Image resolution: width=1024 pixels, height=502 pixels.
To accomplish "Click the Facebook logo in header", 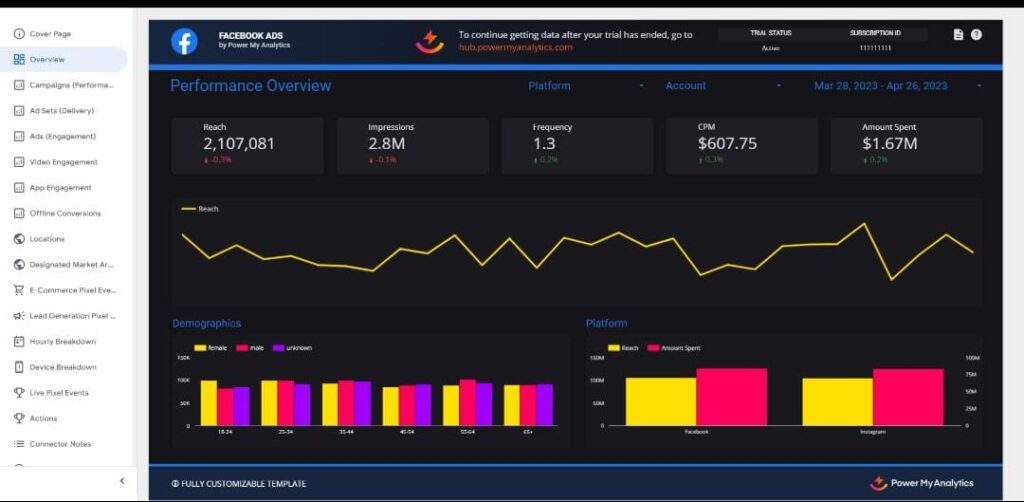I will point(184,41).
